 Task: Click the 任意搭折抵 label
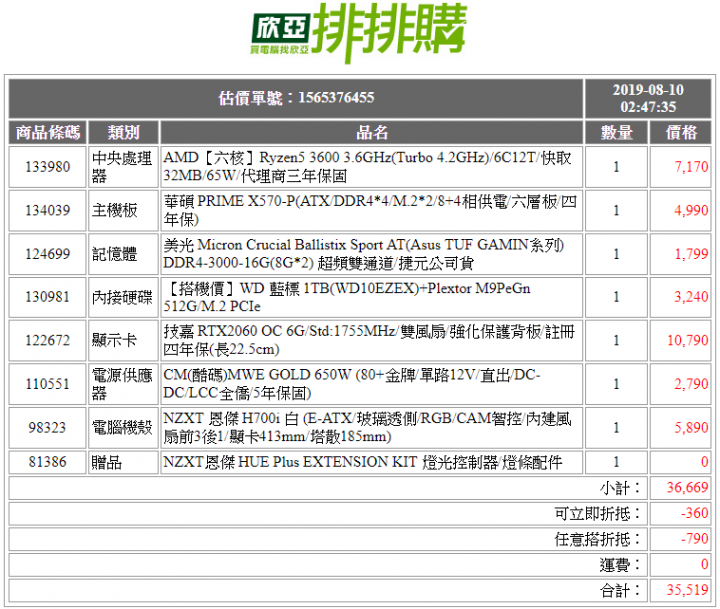point(597,539)
